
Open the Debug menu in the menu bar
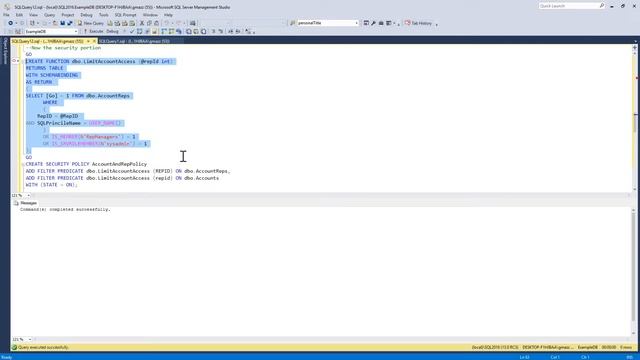click(86, 15)
